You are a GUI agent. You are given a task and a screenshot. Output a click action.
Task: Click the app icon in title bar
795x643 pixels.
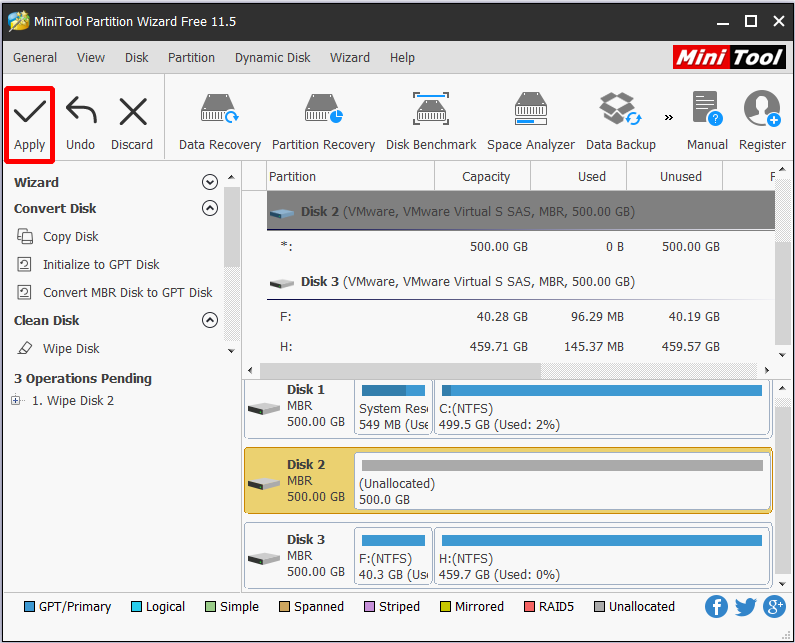point(18,21)
